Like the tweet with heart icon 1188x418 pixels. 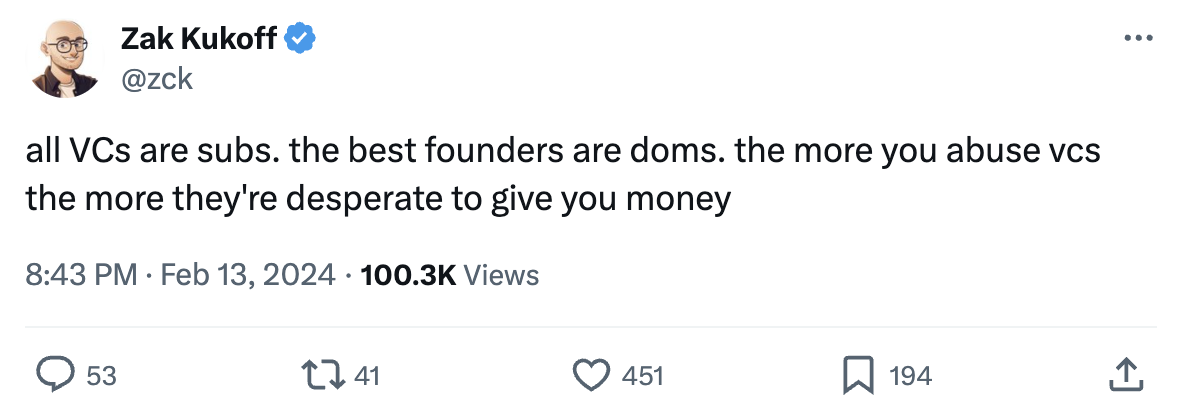coord(591,375)
